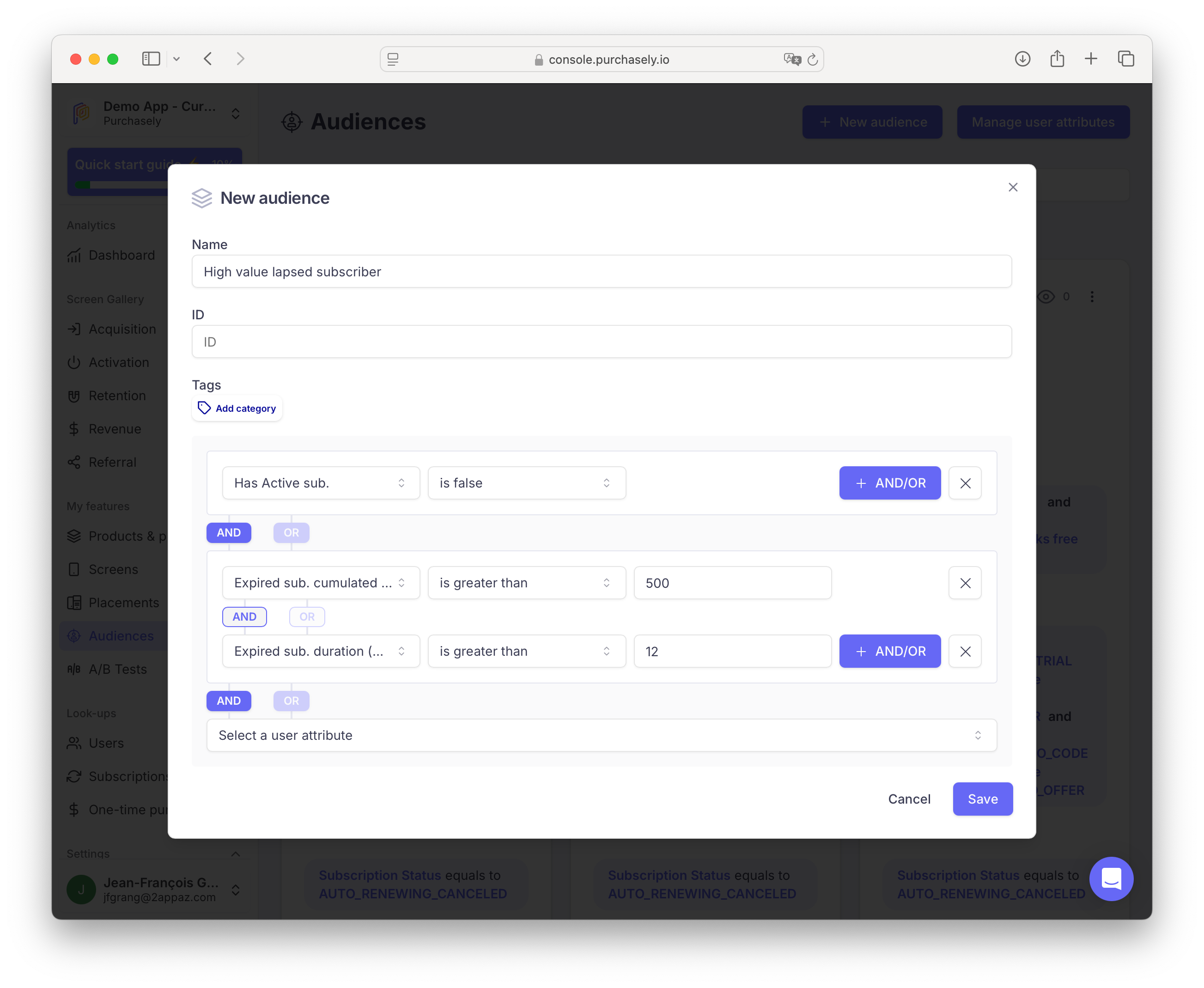
Task: Click New audience button behind dialog
Action: click(x=872, y=122)
